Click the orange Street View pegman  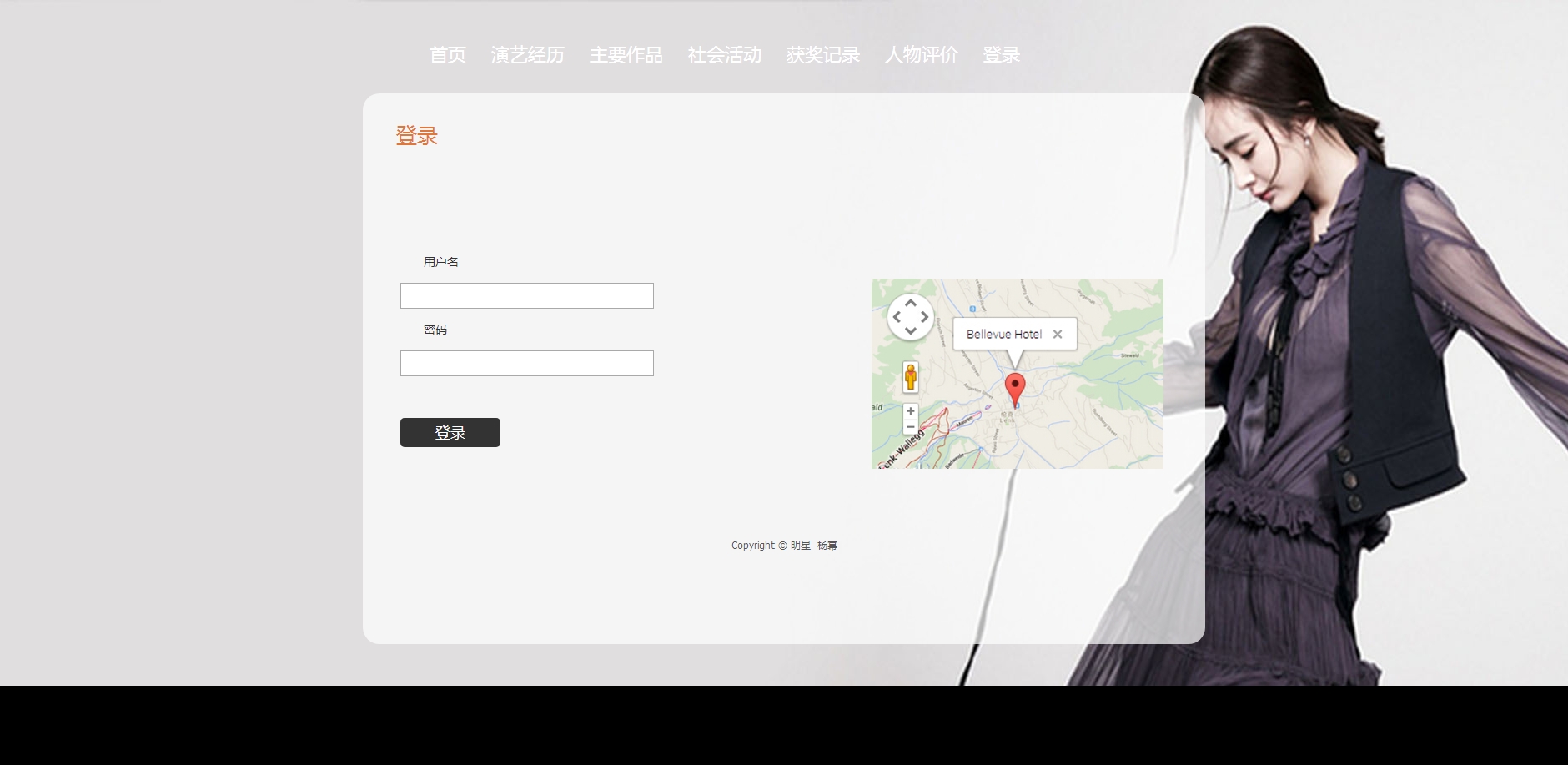coord(910,377)
